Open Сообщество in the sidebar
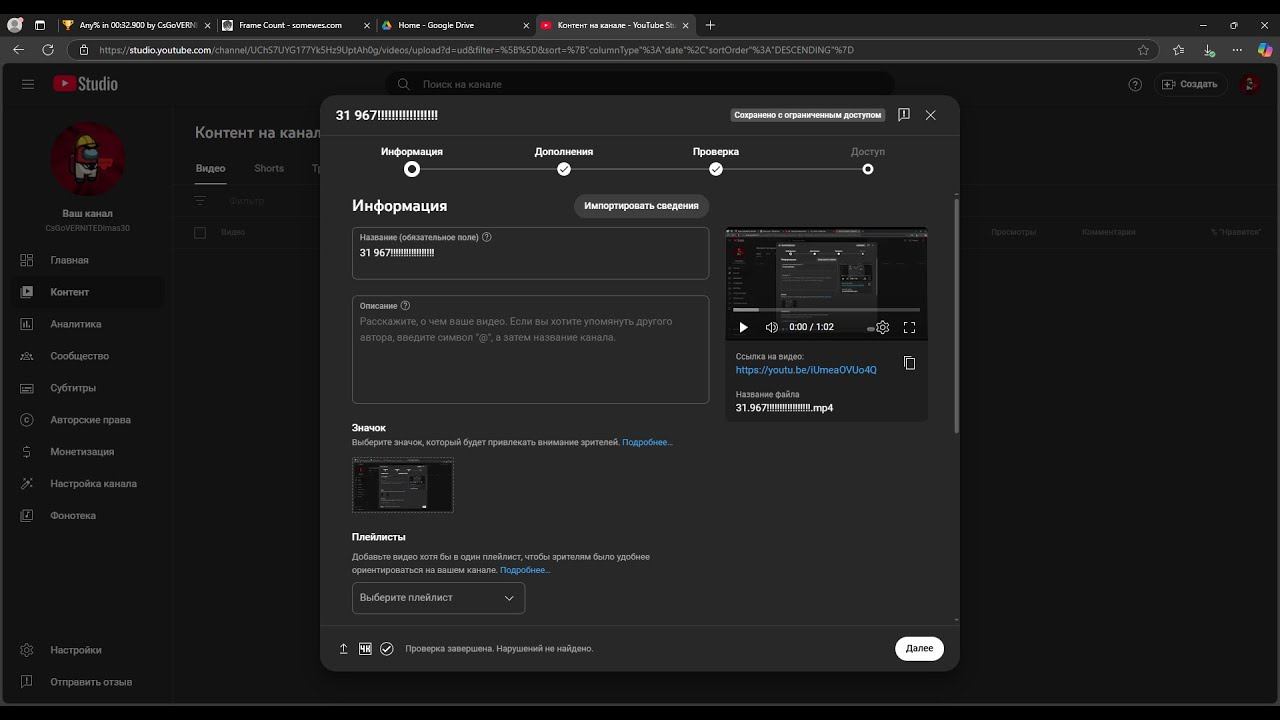Viewport: 1280px width, 720px height. 86,356
